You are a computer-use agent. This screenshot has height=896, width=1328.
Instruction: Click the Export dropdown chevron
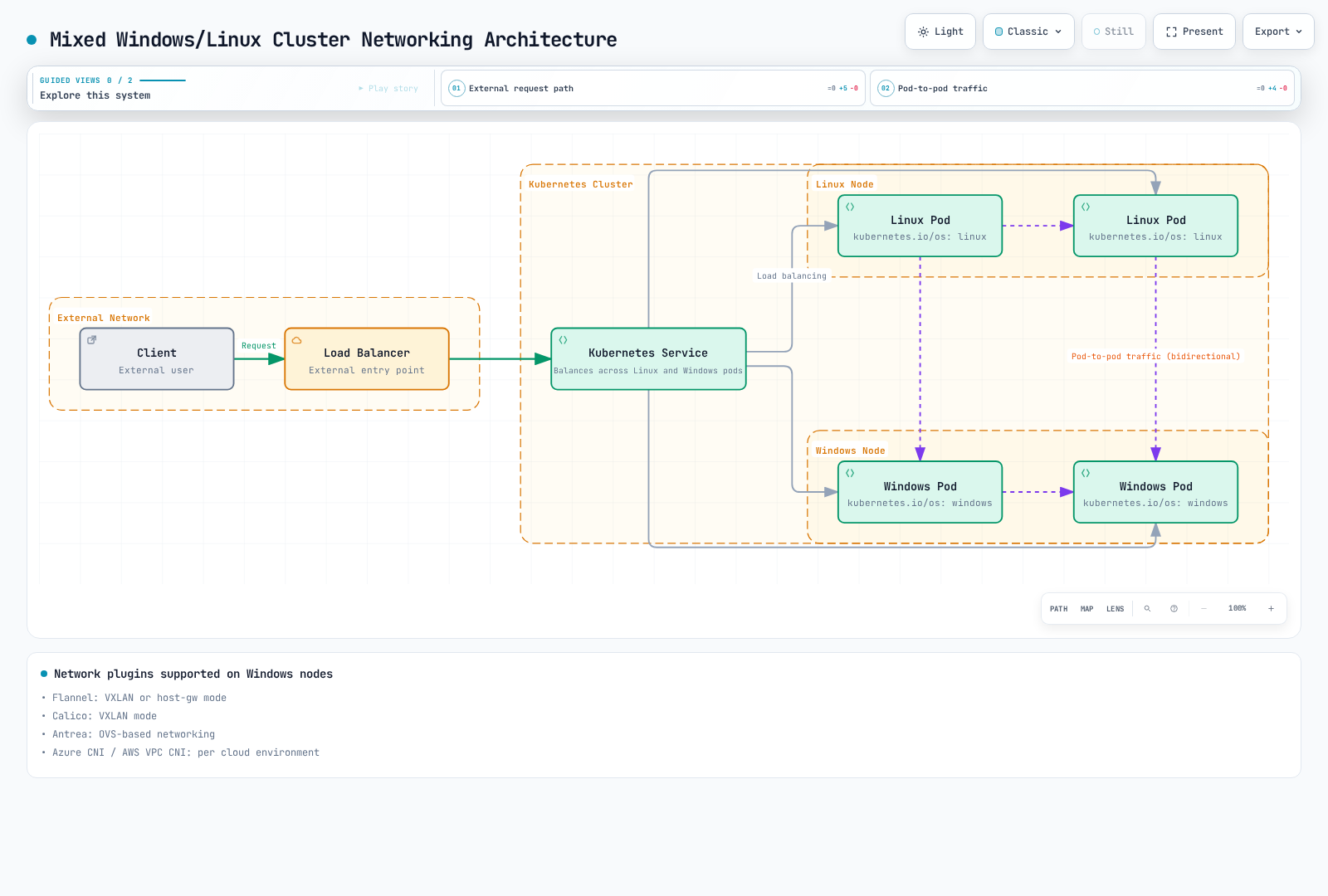pos(1299,32)
